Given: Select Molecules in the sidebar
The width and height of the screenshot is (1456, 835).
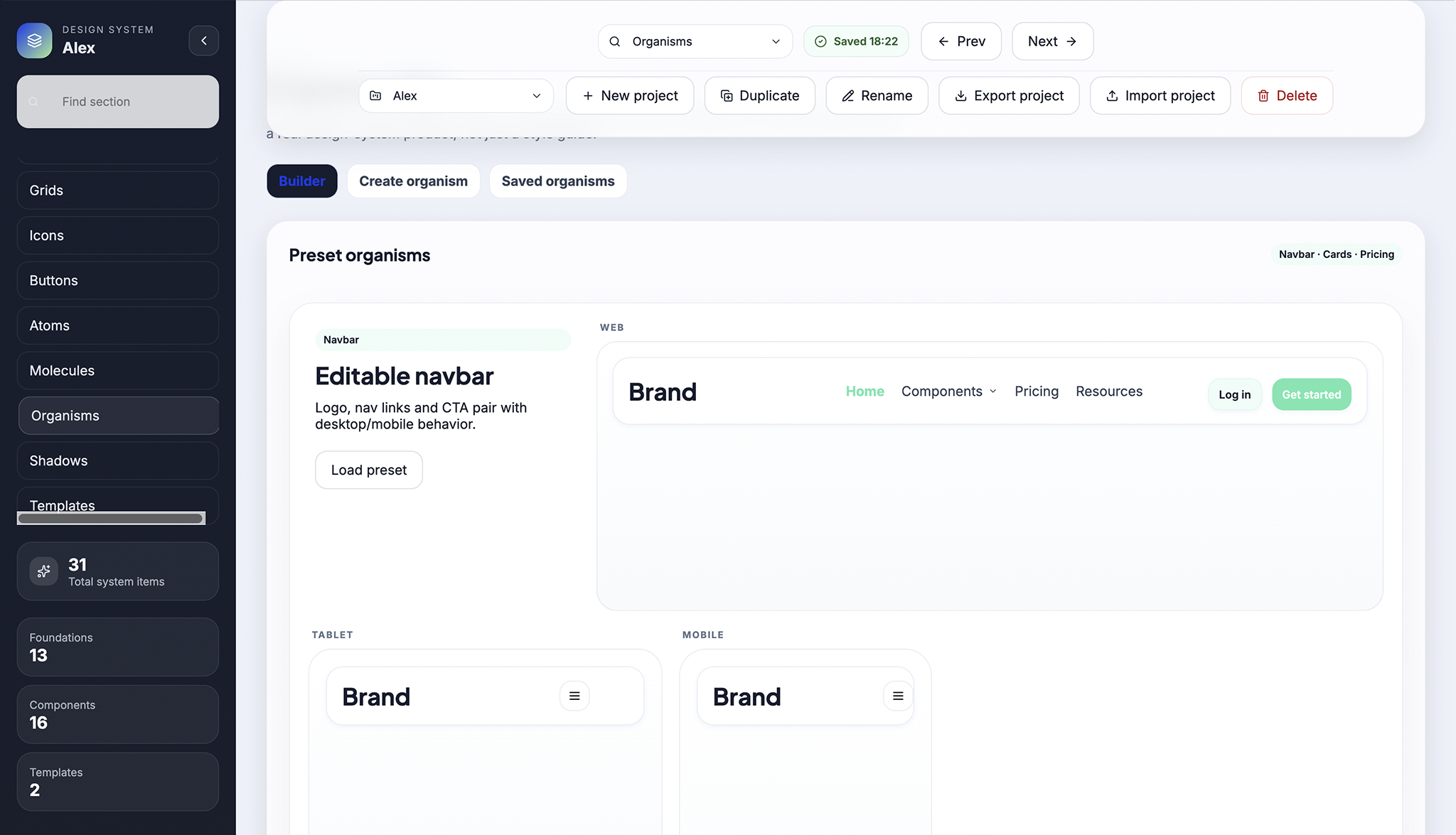Looking at the screenshot, I should [118, 370].
